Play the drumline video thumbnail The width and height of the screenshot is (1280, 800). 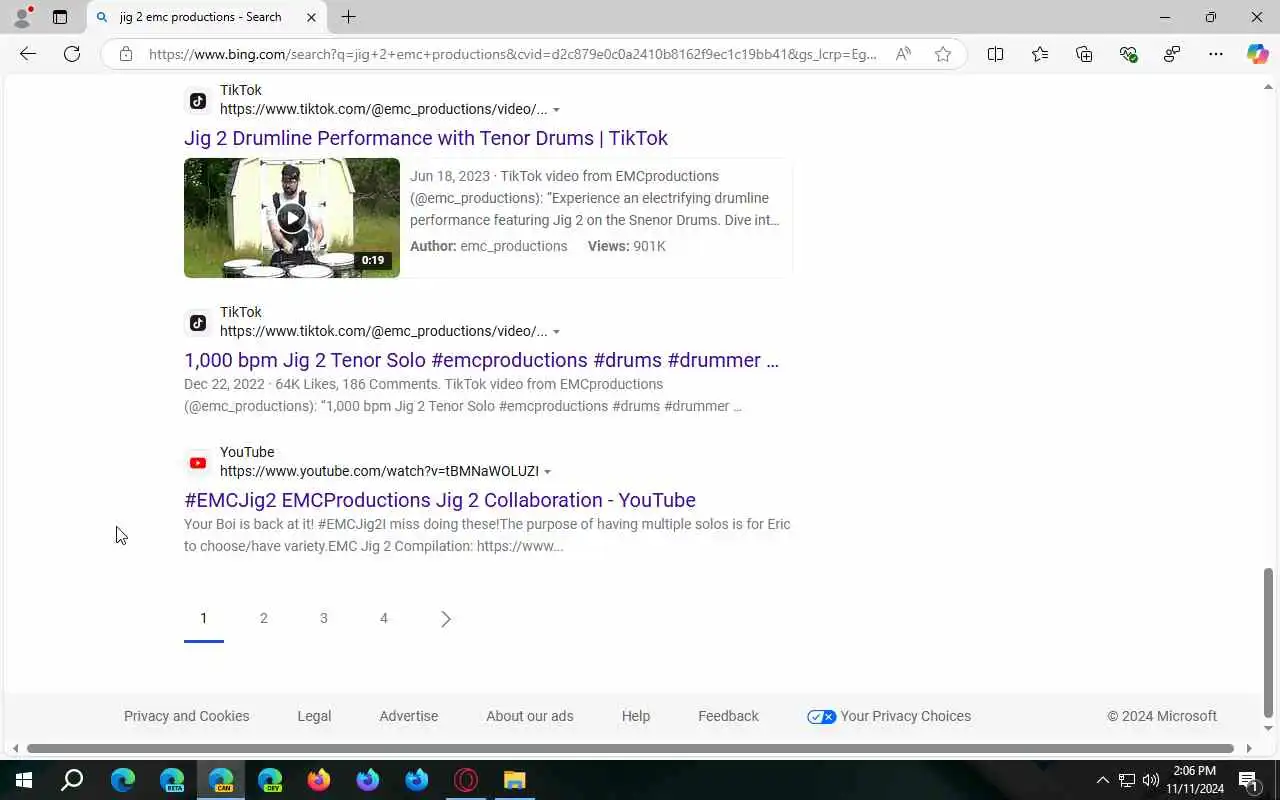(292, 217)
